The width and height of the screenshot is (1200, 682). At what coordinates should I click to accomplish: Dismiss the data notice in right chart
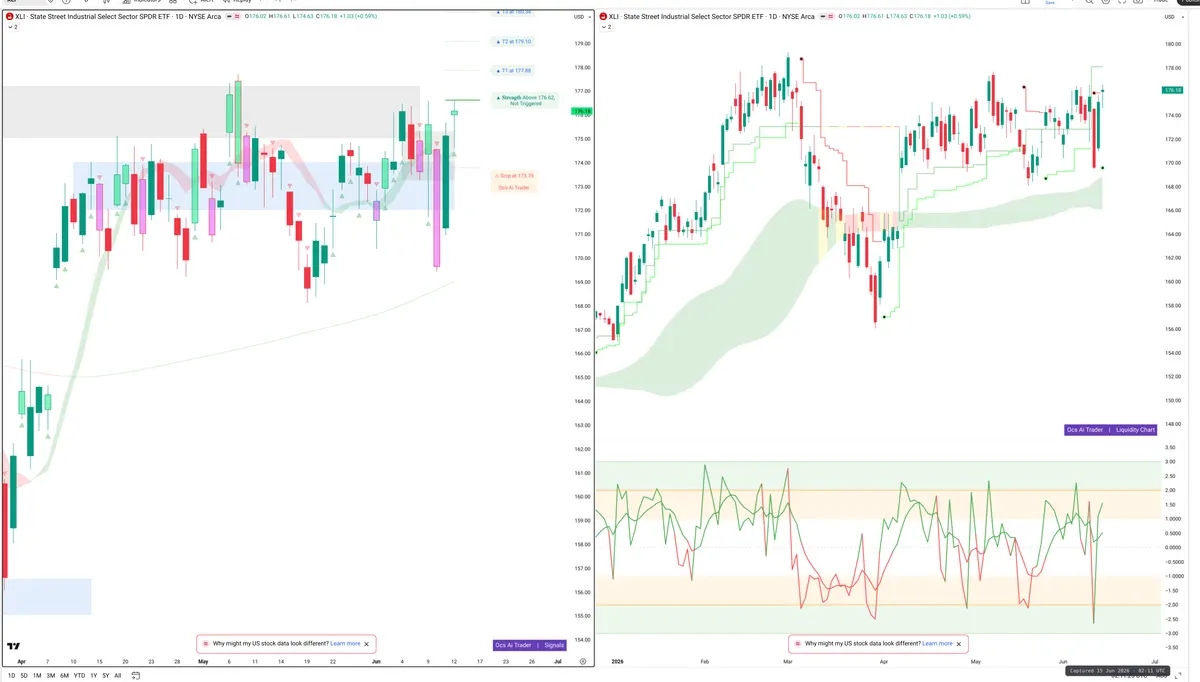pyautogui.click(x=959, y=644)
